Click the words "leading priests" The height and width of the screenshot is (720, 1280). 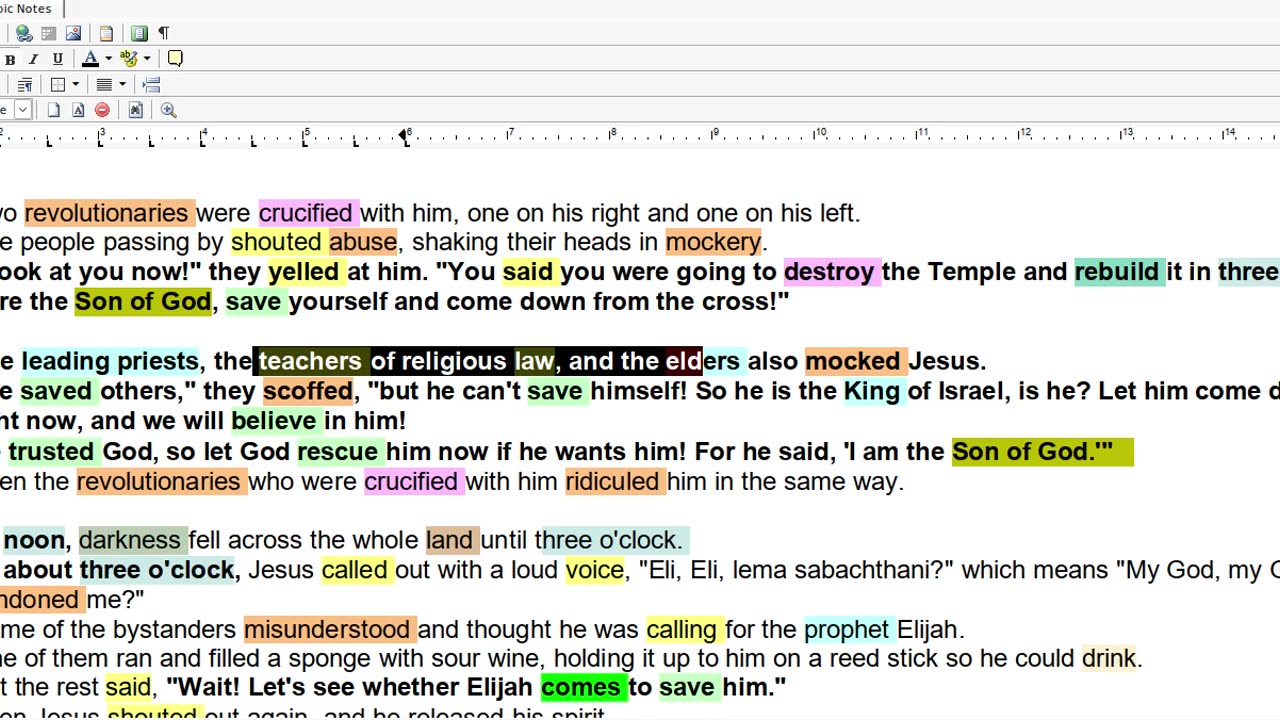coord(110,361)
